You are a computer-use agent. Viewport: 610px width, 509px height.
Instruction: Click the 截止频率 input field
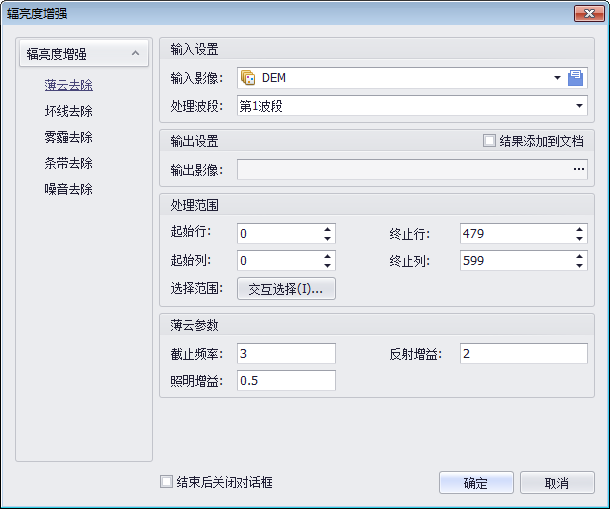286,354
